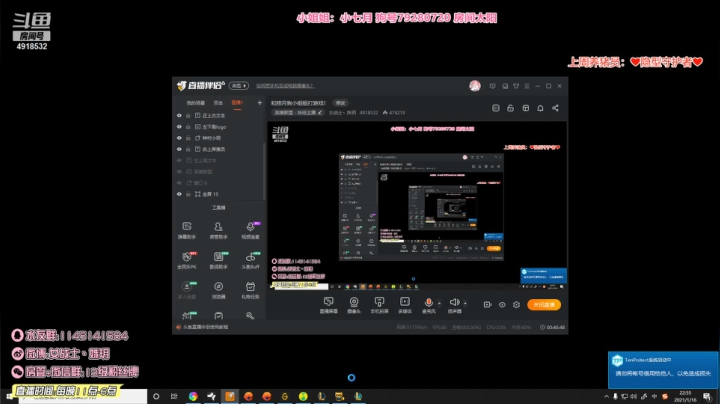Viewport: 720px width, 404px height.
Task: Click 修改 next to the stream title
Action: click(x=340, y=103)
